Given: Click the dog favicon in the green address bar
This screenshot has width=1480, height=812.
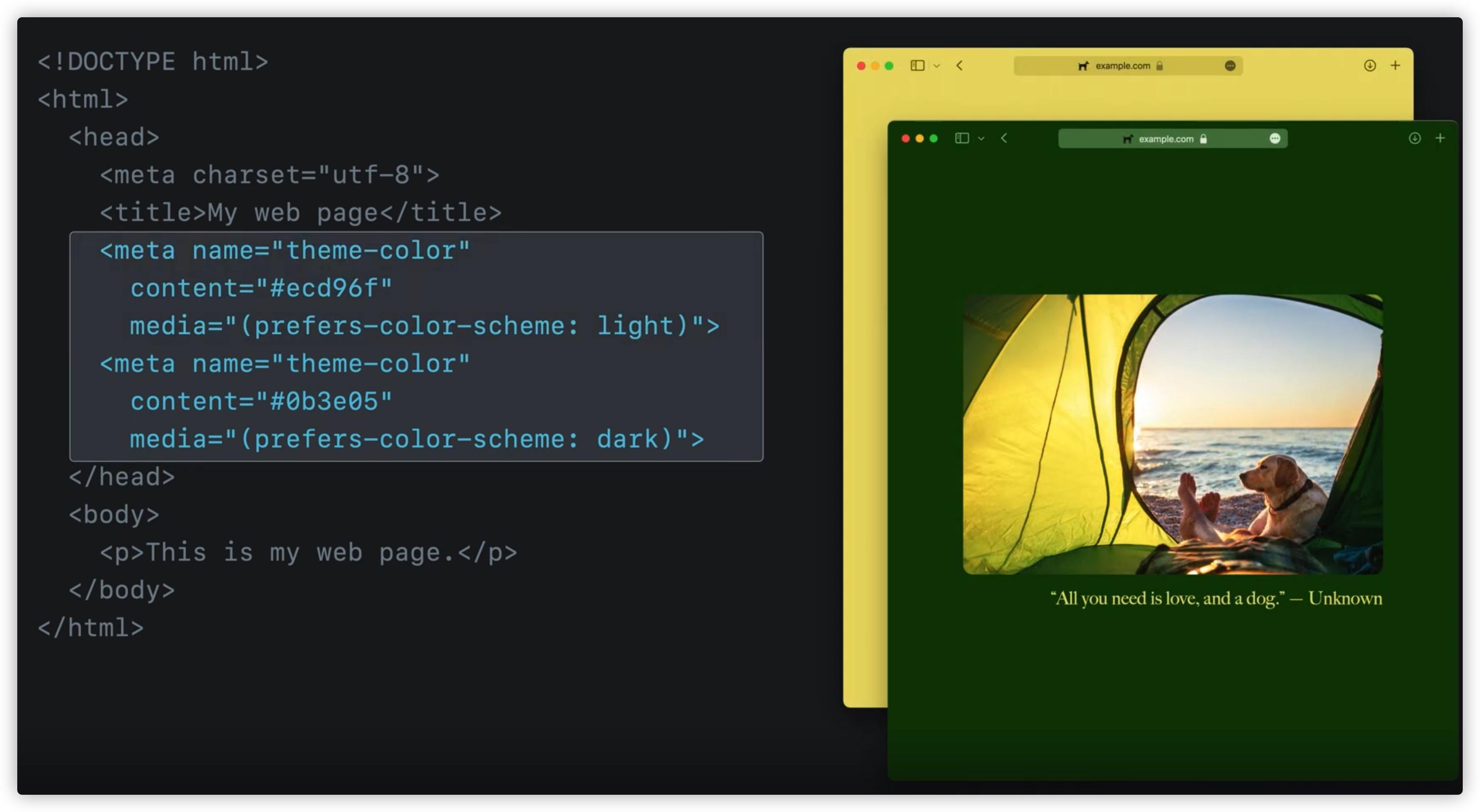Looking at the screenshot, I should pos(1128,139).
